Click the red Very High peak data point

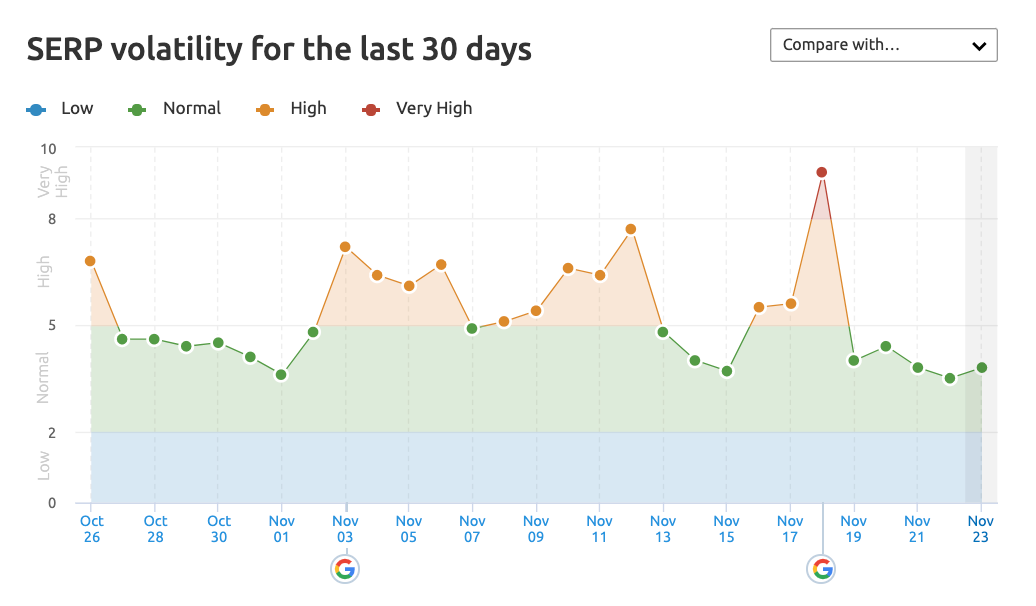pyautogui.click(x=822, y=173)
